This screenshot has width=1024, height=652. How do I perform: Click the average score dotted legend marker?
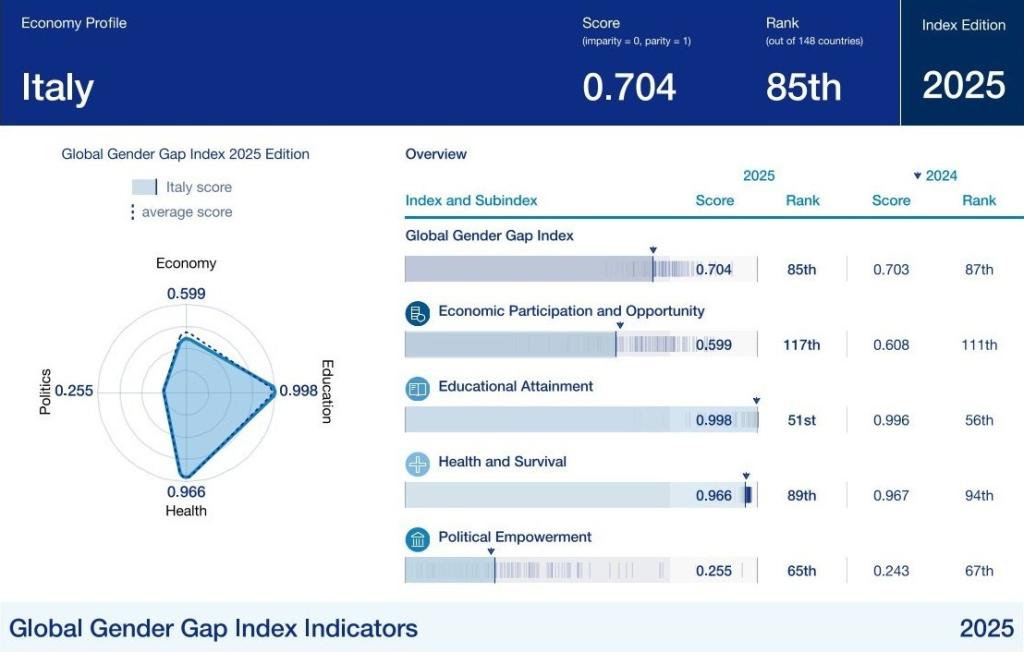(132, 212)
